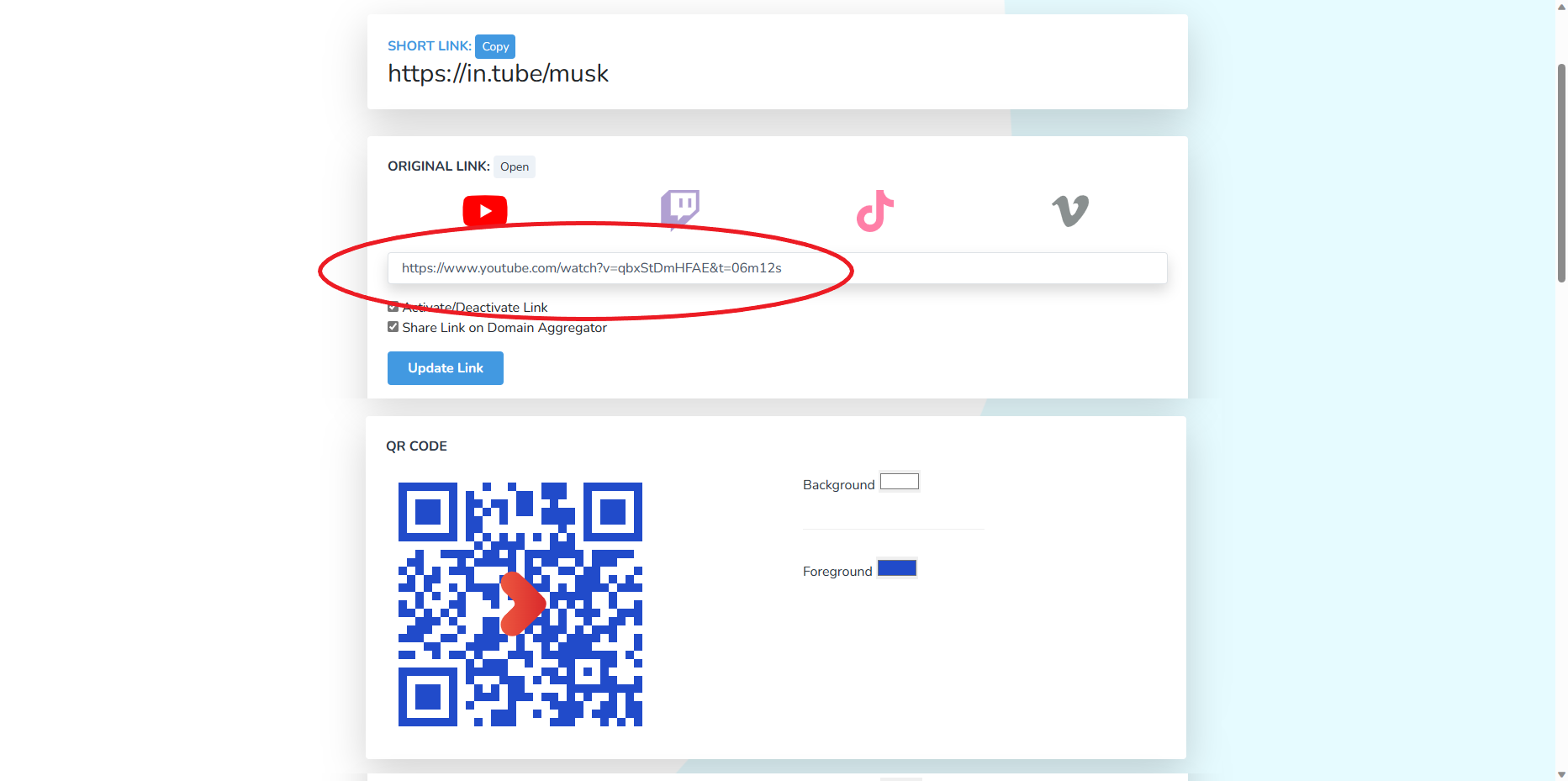Click the https://in.tube/musk short link text
Image resolution: width=1568 pixels, height=781 pixels.
(498, 74)
